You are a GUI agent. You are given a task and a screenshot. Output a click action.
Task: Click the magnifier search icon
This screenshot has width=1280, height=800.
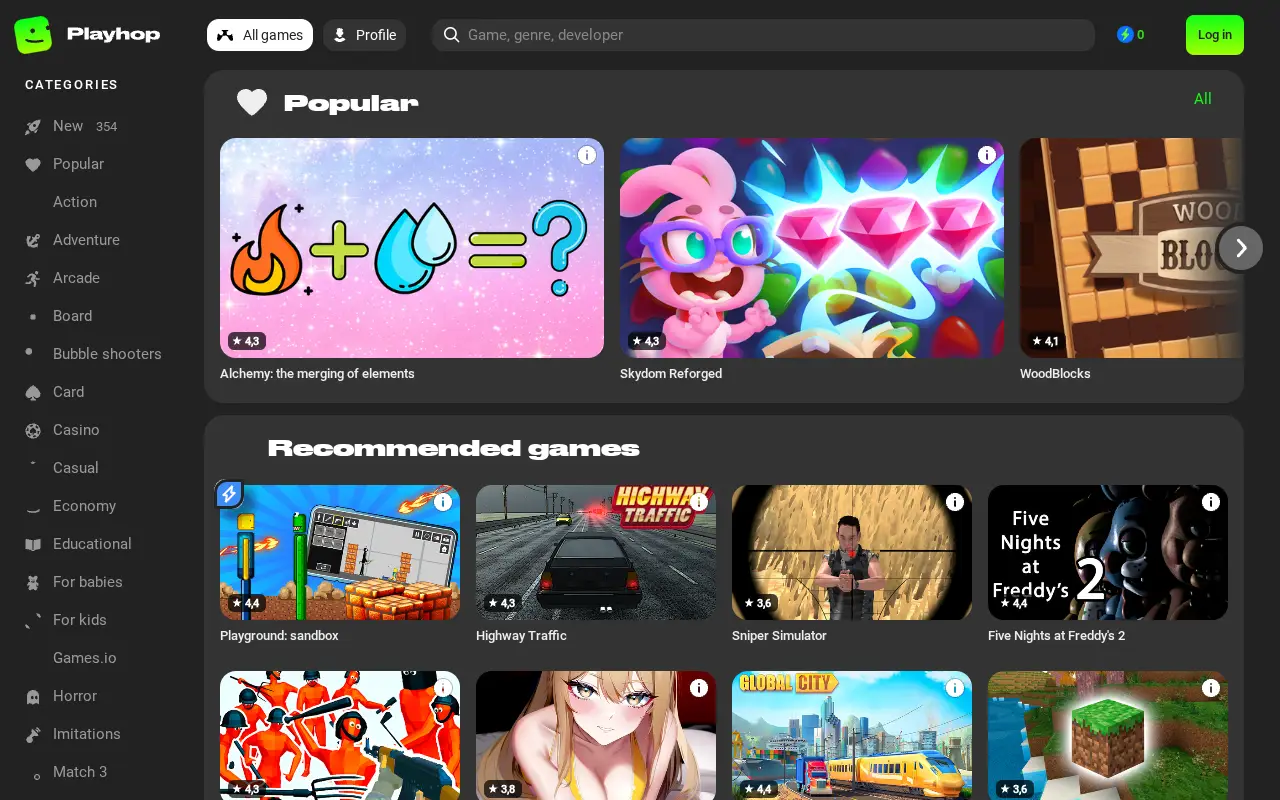[x=452, y=35]
